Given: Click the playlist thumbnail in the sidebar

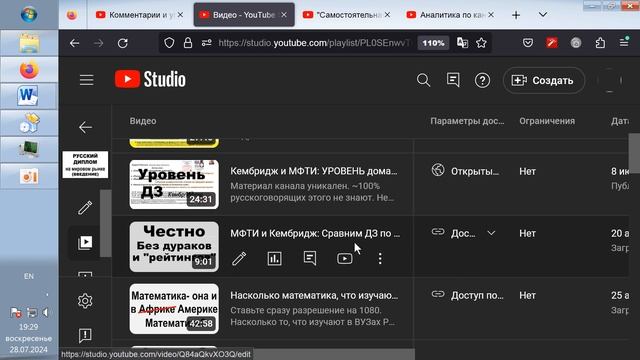Looking at the screenshot, I should point(85,164).
